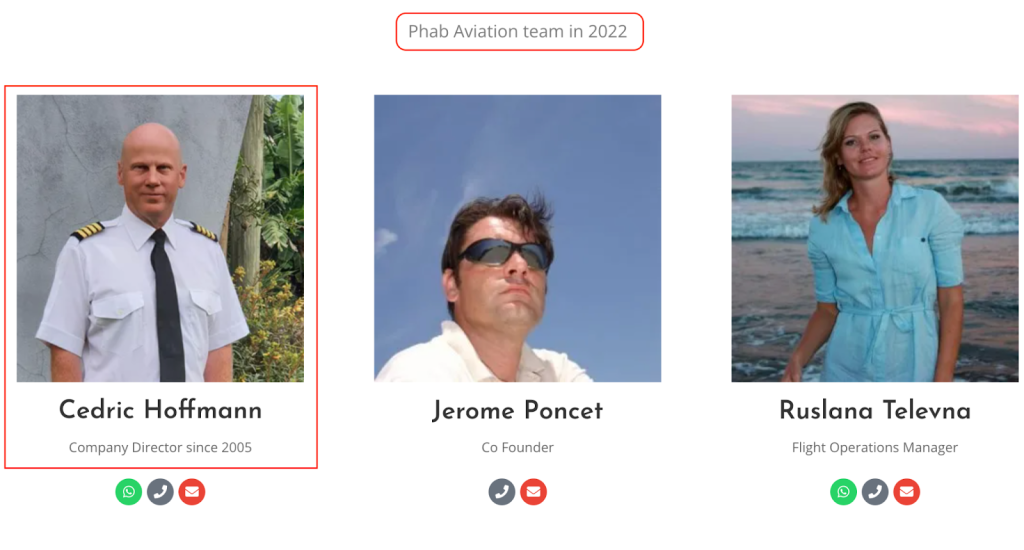Image resolution: width=1024 pixels, height=550 pixels.
Task: Open Ruslana Televna's beach photo
Action: (x=875, y=238)
